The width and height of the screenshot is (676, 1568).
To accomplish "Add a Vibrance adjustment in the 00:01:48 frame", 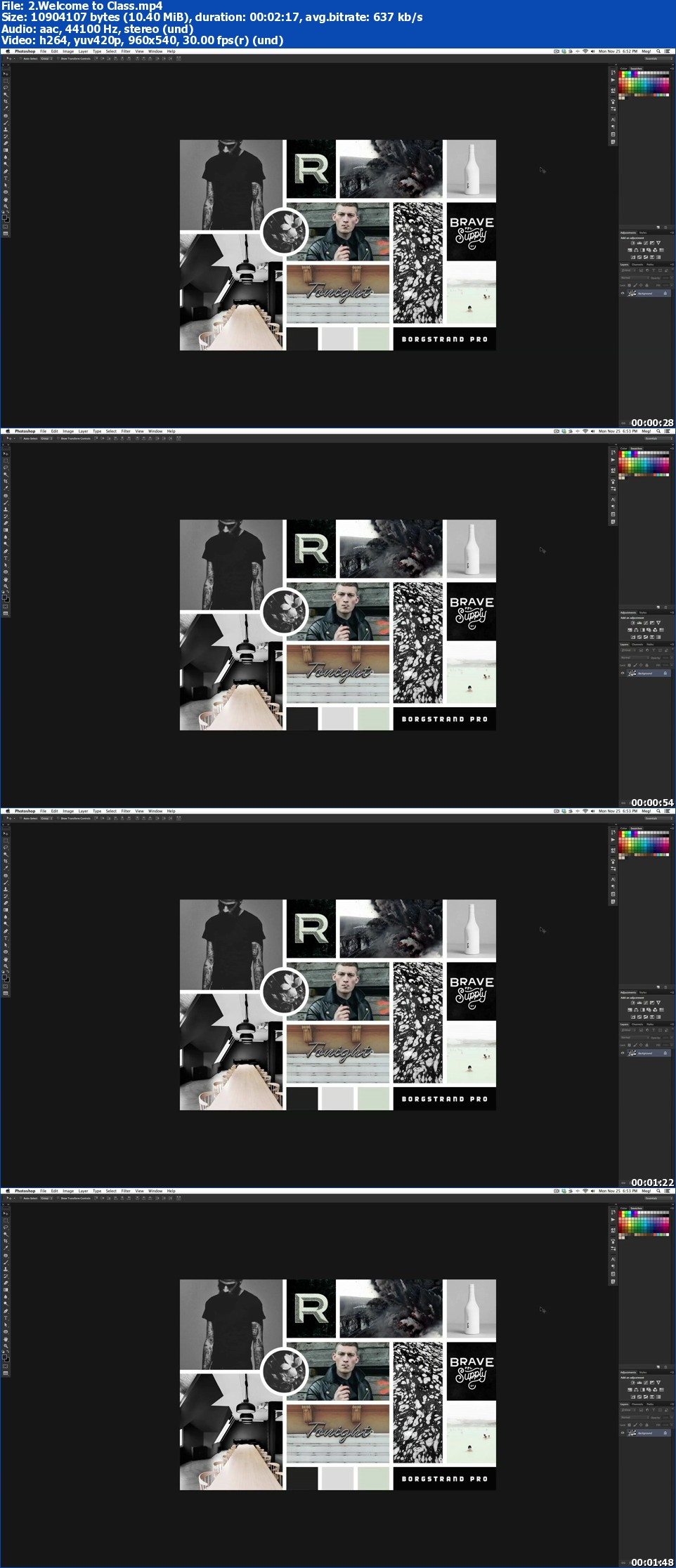I will pos(658,1383).
